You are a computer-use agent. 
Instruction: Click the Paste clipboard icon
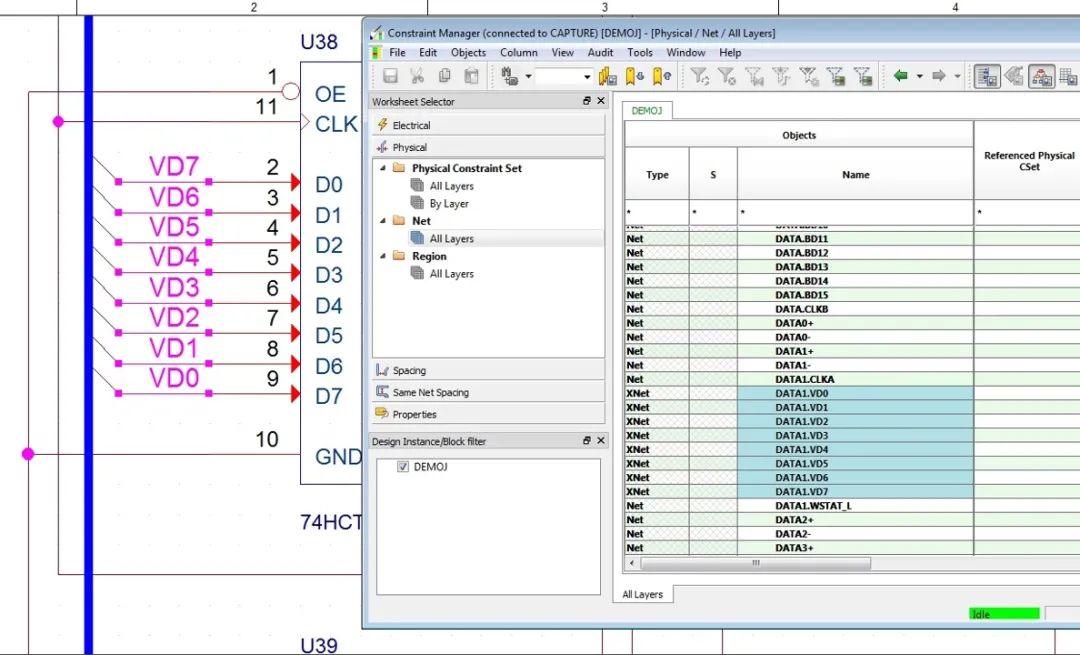(x=472, y=76)
